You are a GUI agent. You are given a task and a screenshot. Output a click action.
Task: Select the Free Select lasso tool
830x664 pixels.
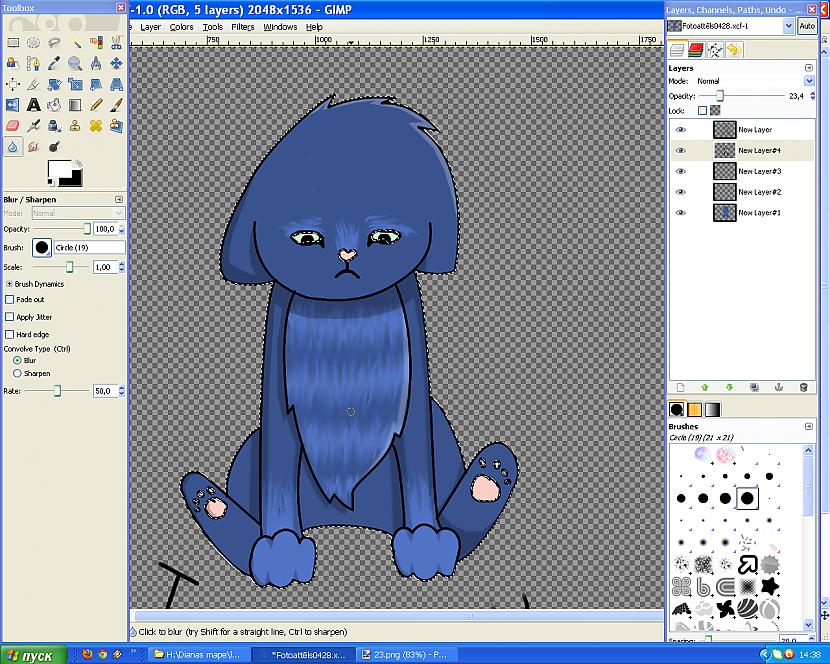[54, 42]
